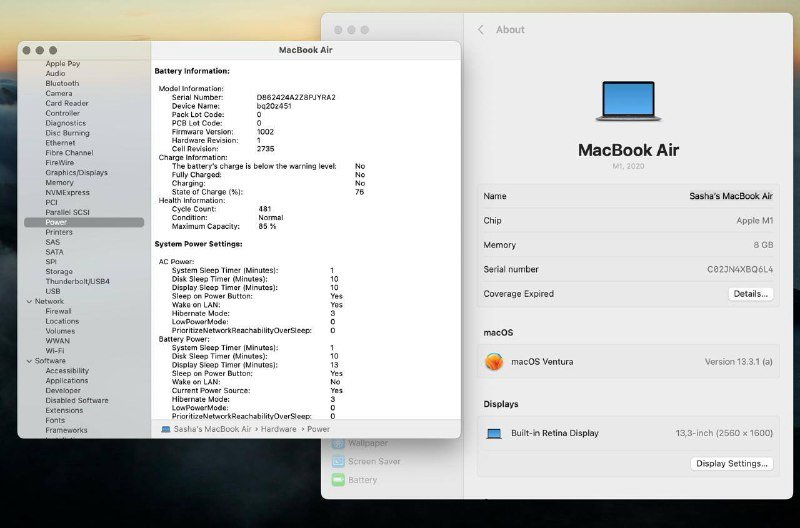
Task: Select Disc Burning in hardware list
Action: [x=67, y=133]
